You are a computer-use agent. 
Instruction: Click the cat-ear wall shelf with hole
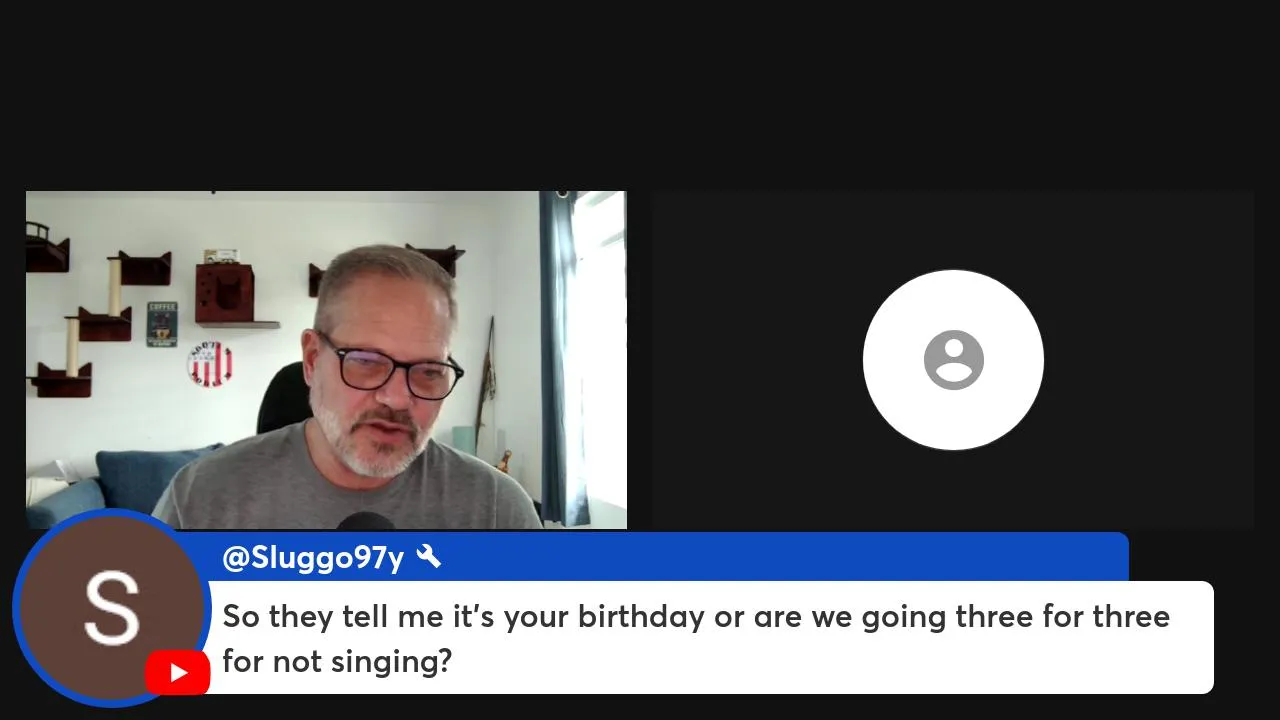coord(225,291)
